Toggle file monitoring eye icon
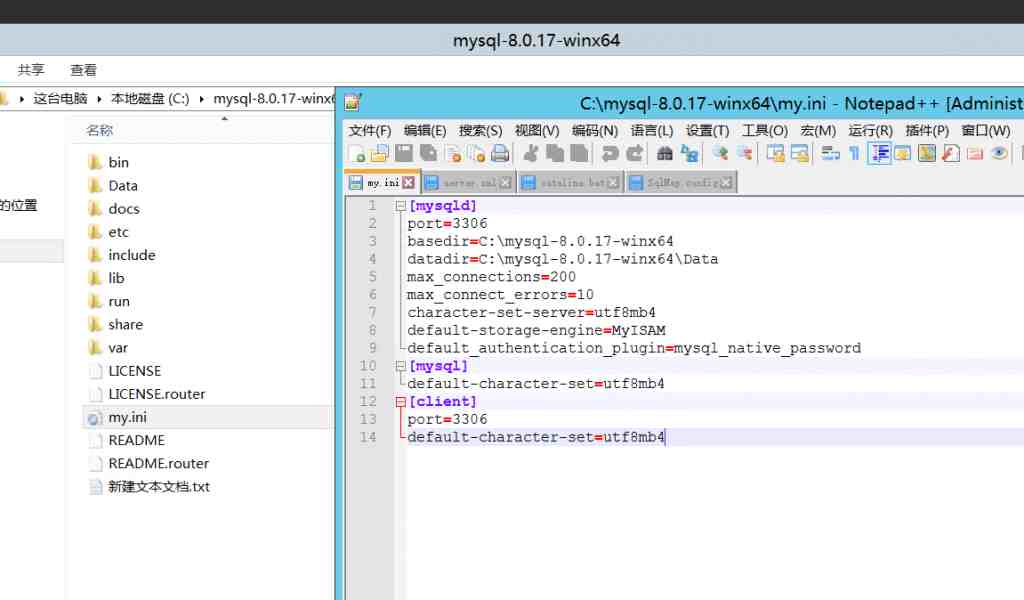 (x=999, y=153)
